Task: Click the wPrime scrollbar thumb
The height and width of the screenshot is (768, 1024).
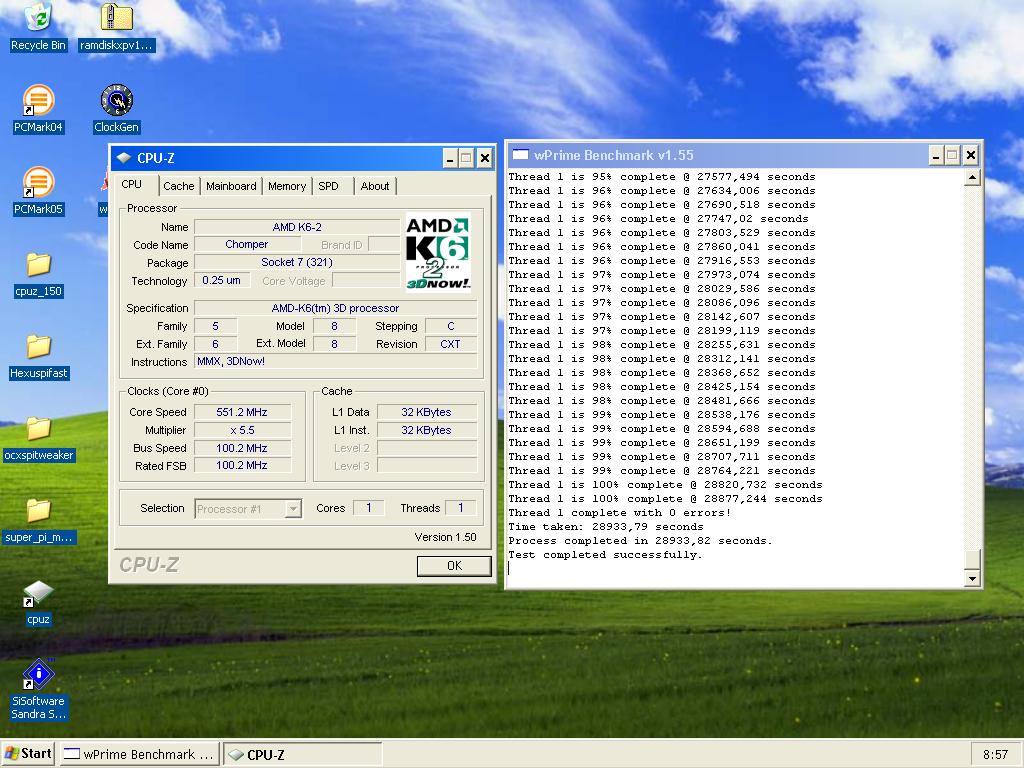Action: click(x=972, y=560)
